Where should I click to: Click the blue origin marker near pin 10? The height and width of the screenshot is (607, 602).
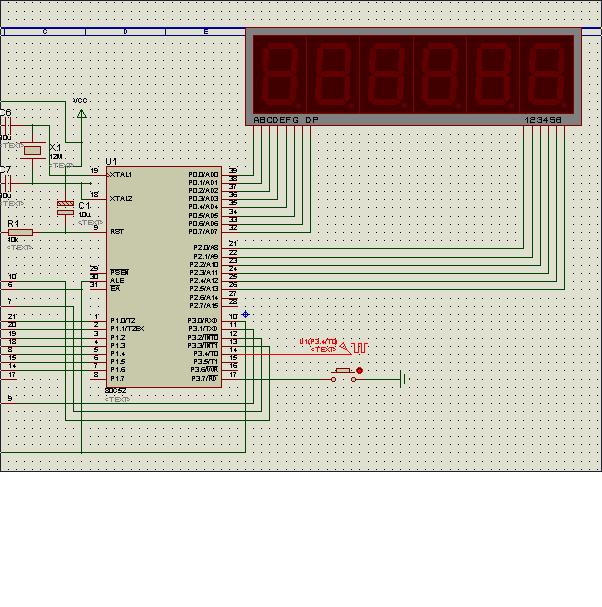(246, 314)
